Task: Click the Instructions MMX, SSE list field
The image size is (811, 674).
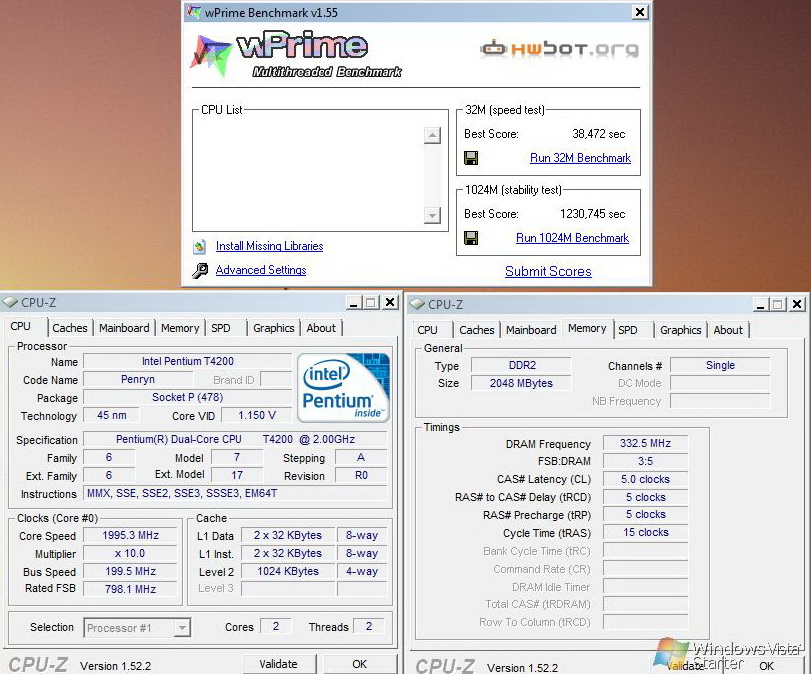Action: click(235, 493)
